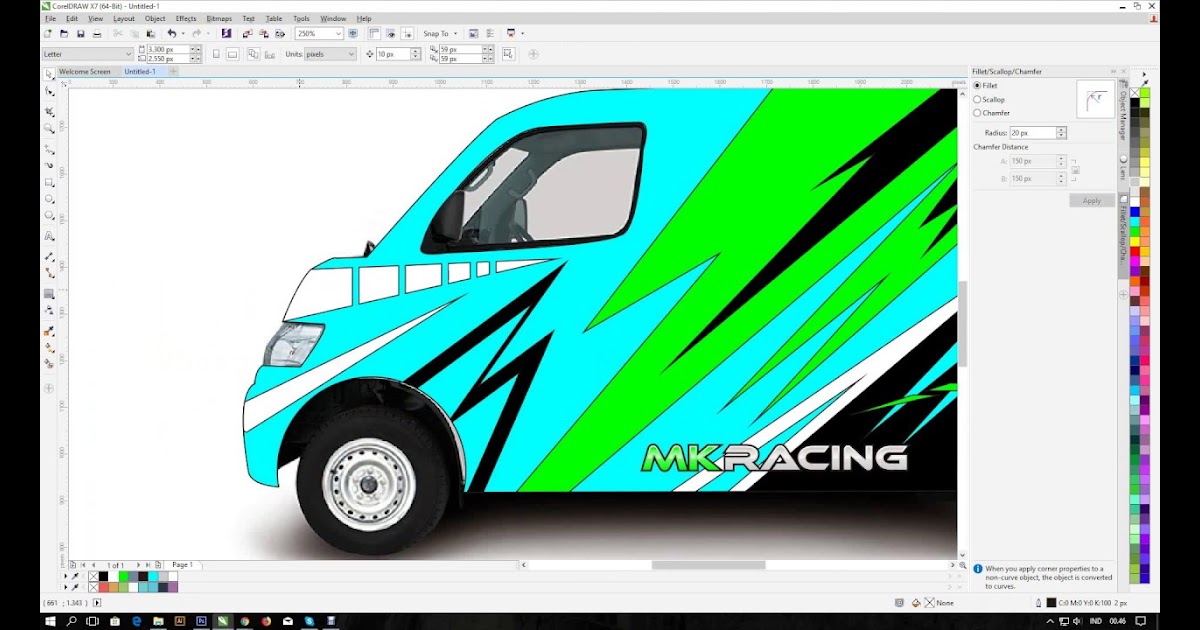Select the Parallel Dimension tool
The image size is (1200, 630).
pos(49,257)
